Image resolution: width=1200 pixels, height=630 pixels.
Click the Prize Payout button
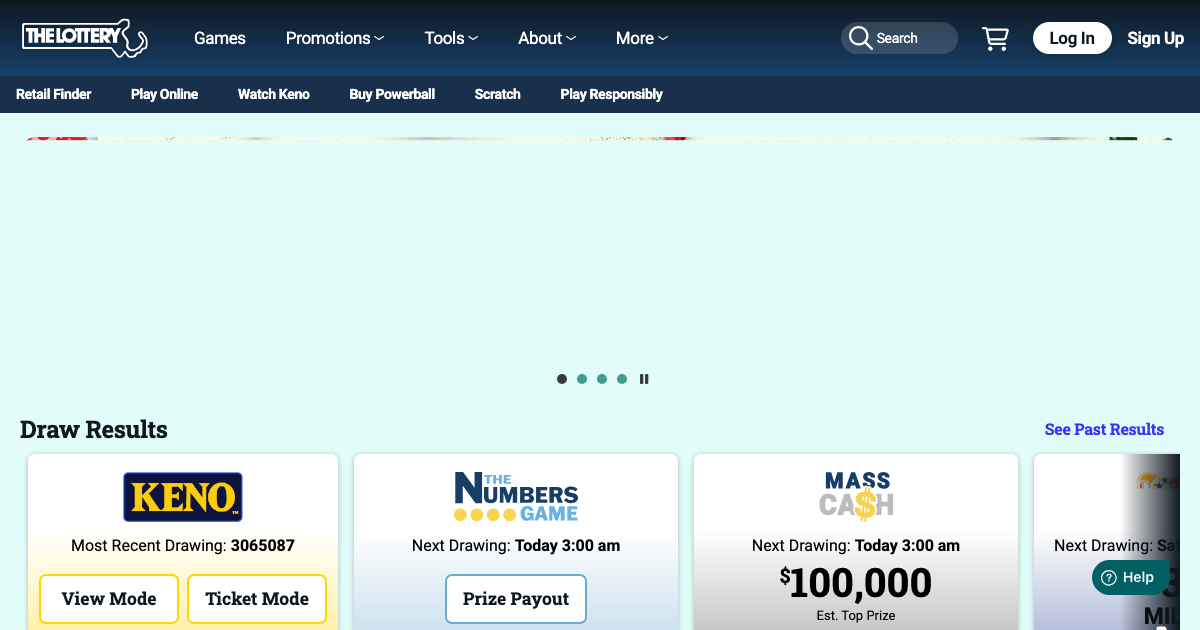516,599
